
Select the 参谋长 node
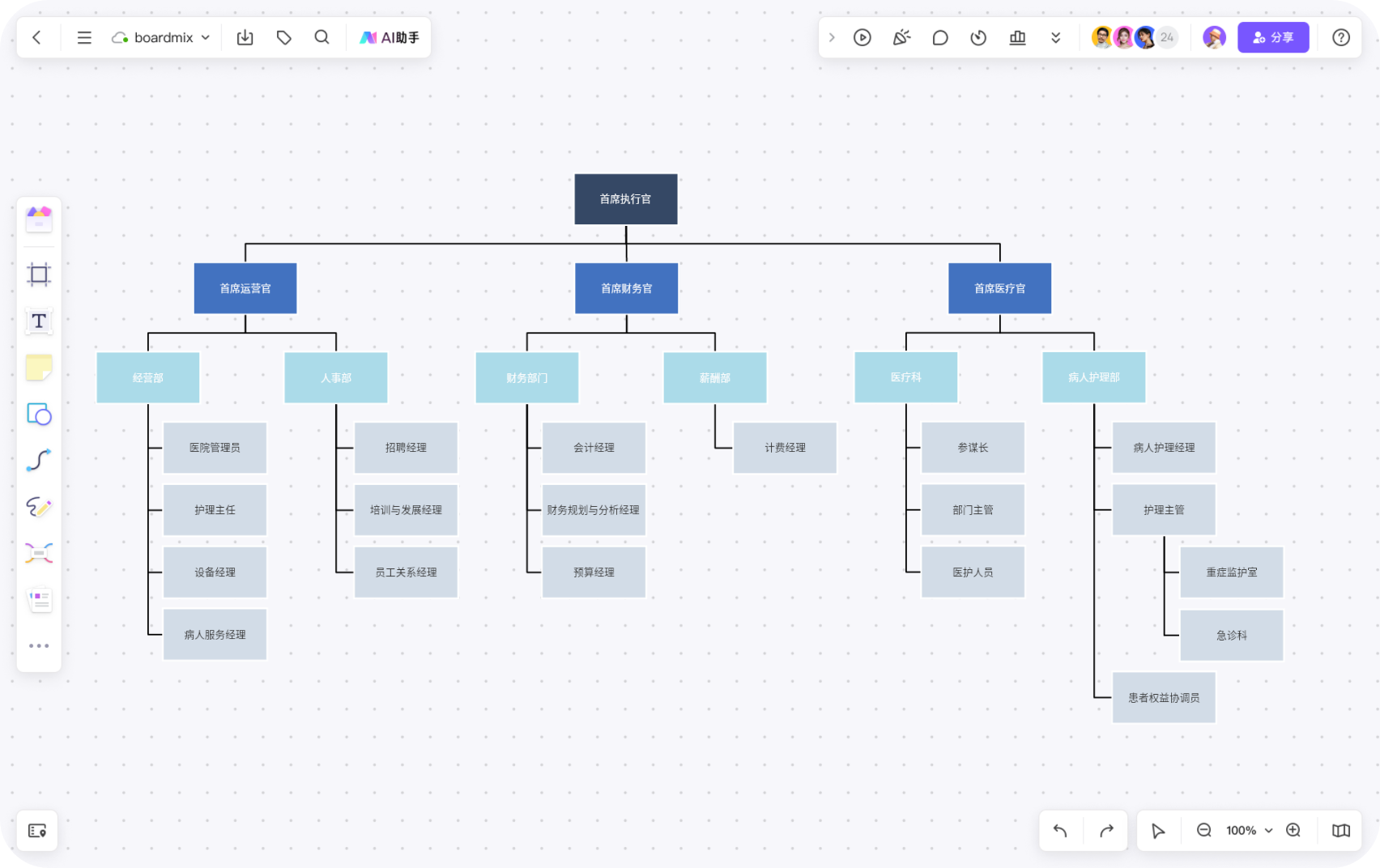click(973, 448)
